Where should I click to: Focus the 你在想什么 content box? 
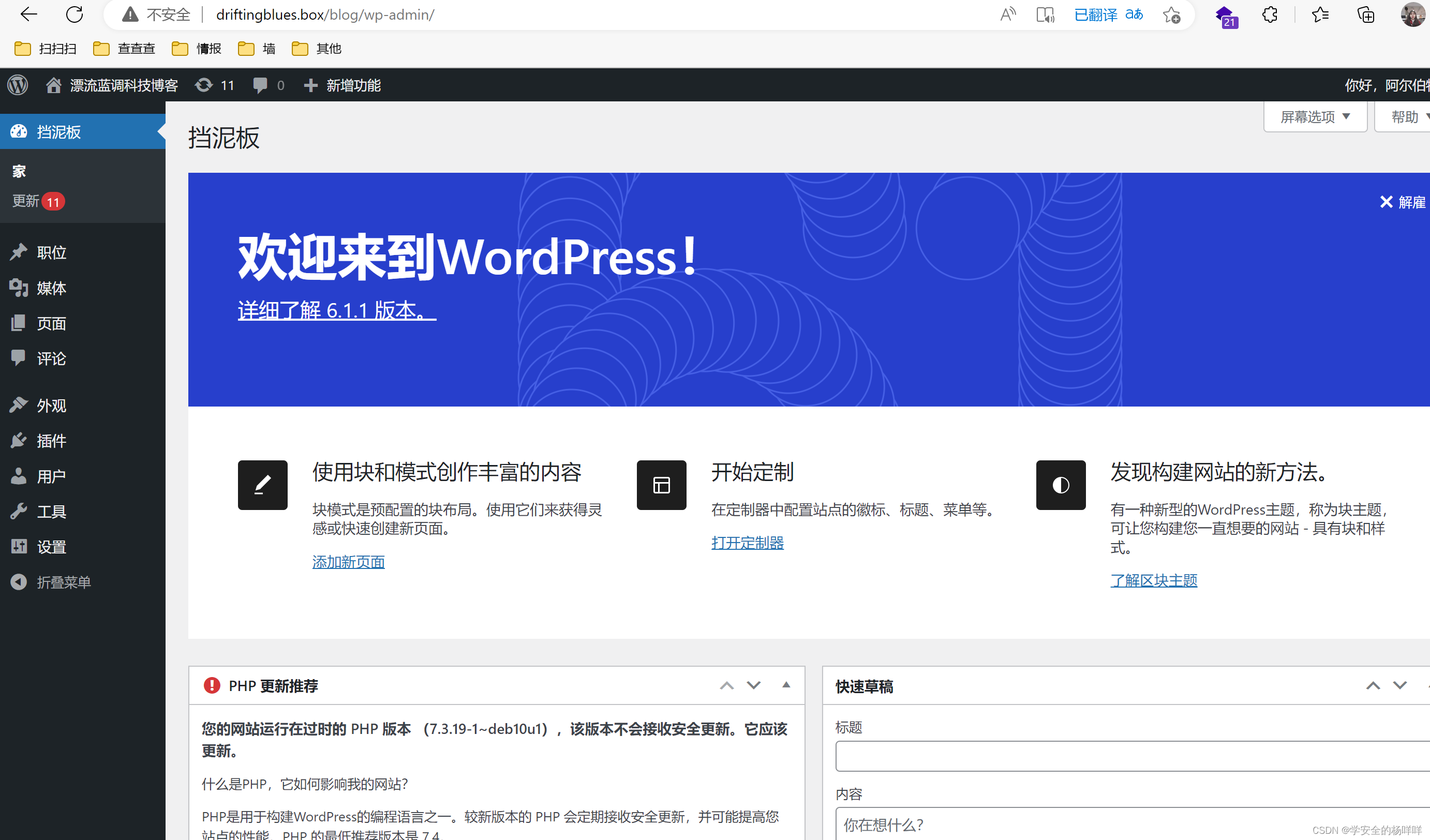(x=1133, y=824)
